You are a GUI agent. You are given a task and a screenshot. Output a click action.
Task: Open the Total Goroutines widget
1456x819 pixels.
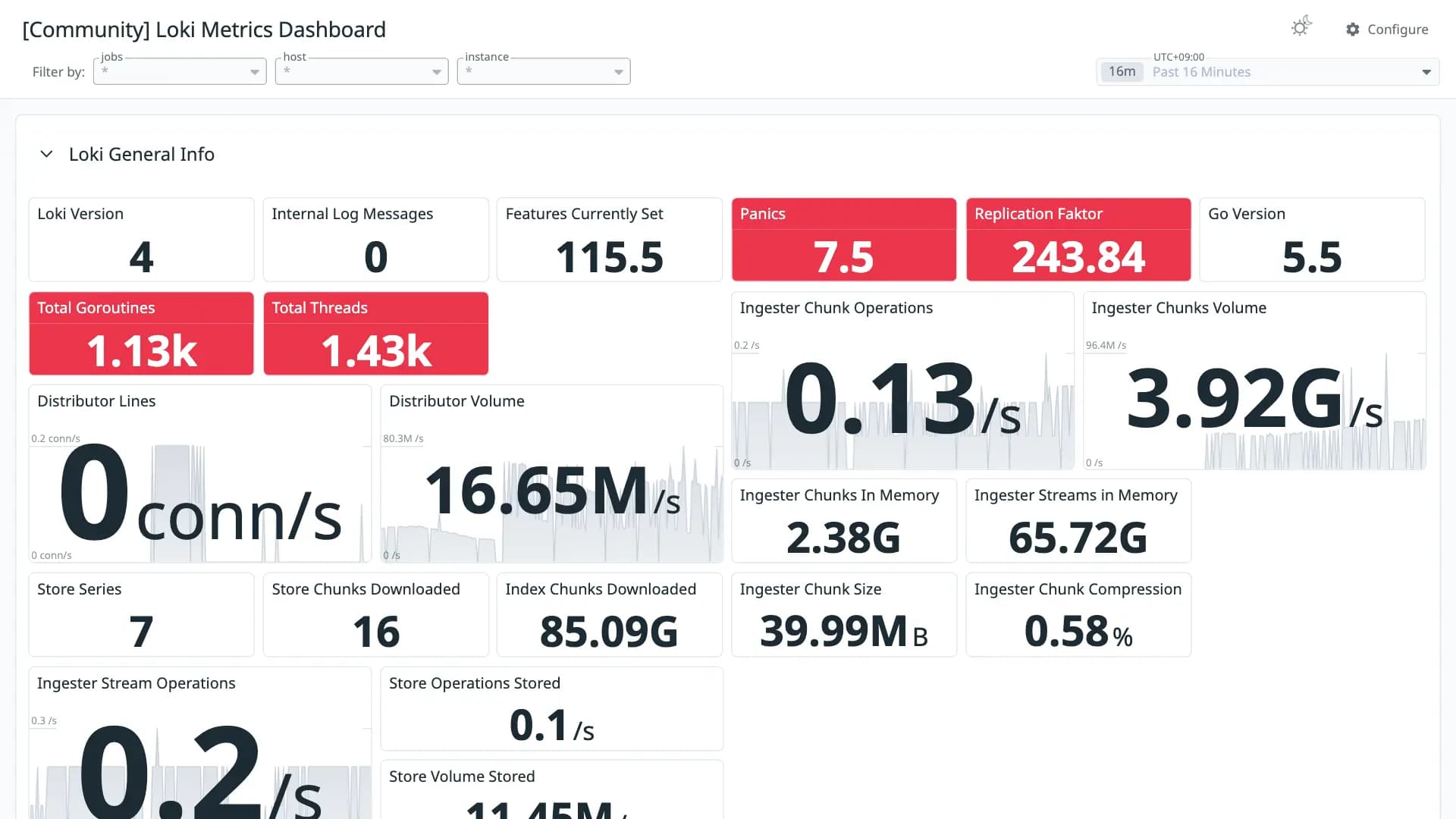click(x=141, y=334)
